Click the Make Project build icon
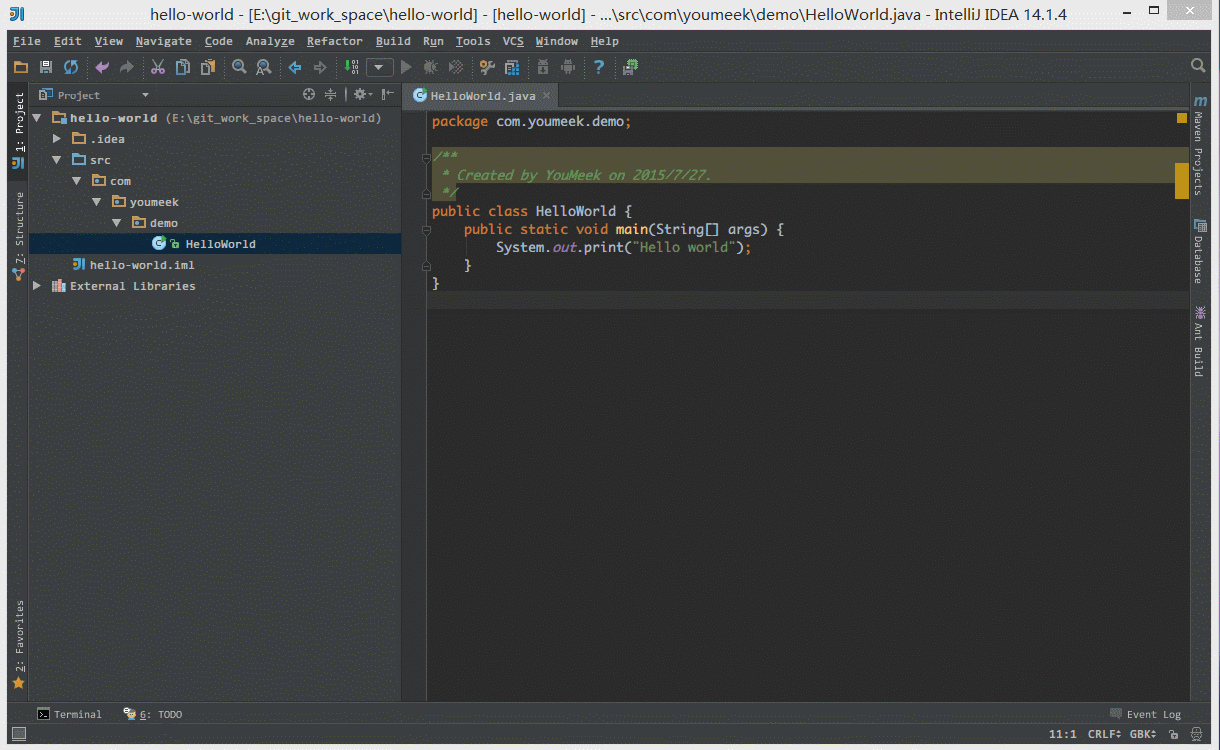The image size is (1220, 750). (x=351, y=67)
